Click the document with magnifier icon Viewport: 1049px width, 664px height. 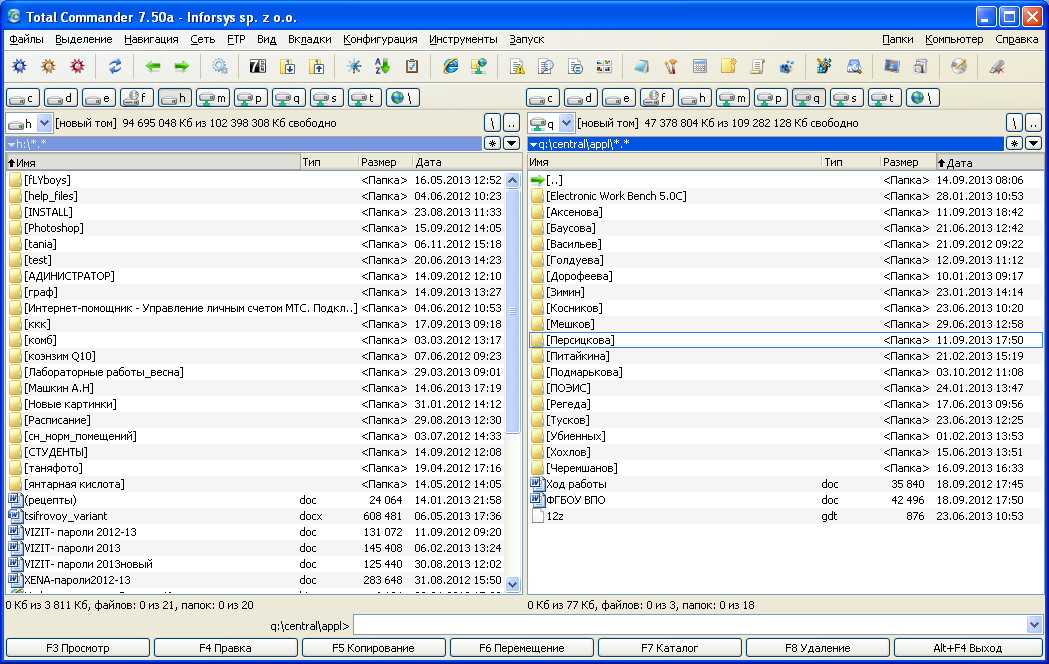(x=546, y=66)
